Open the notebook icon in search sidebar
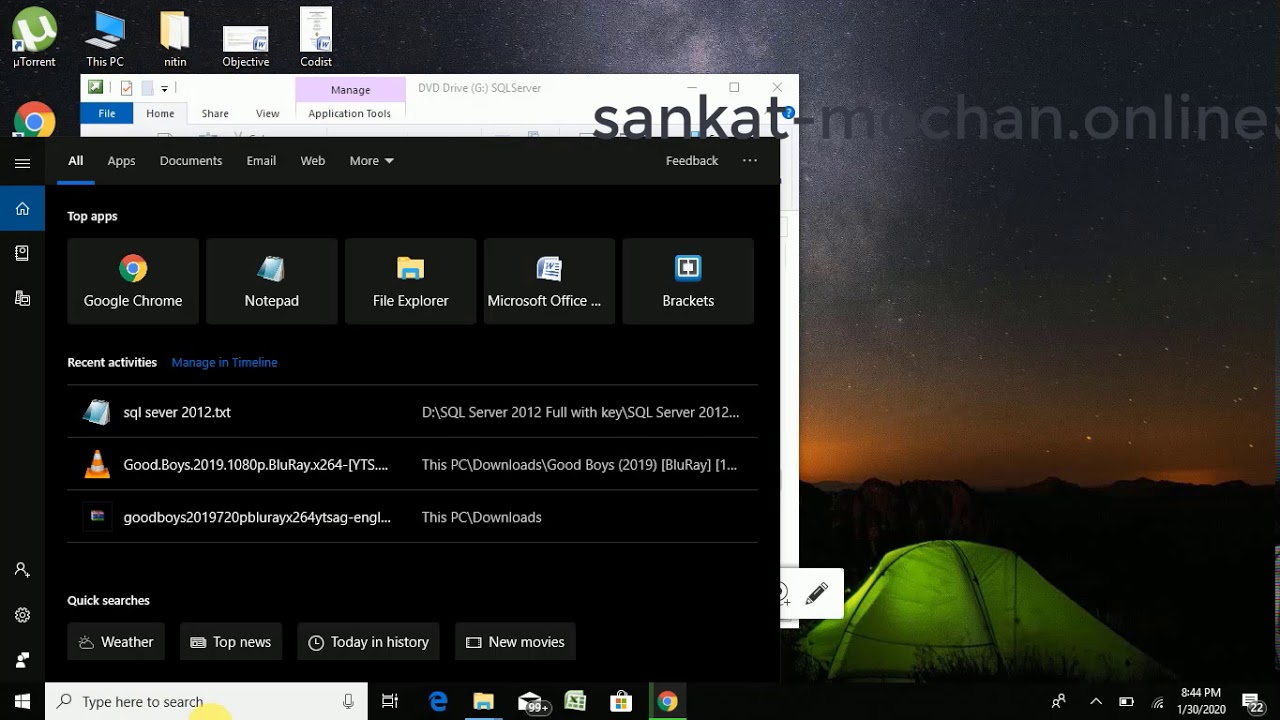 click(x=22, y=254)
